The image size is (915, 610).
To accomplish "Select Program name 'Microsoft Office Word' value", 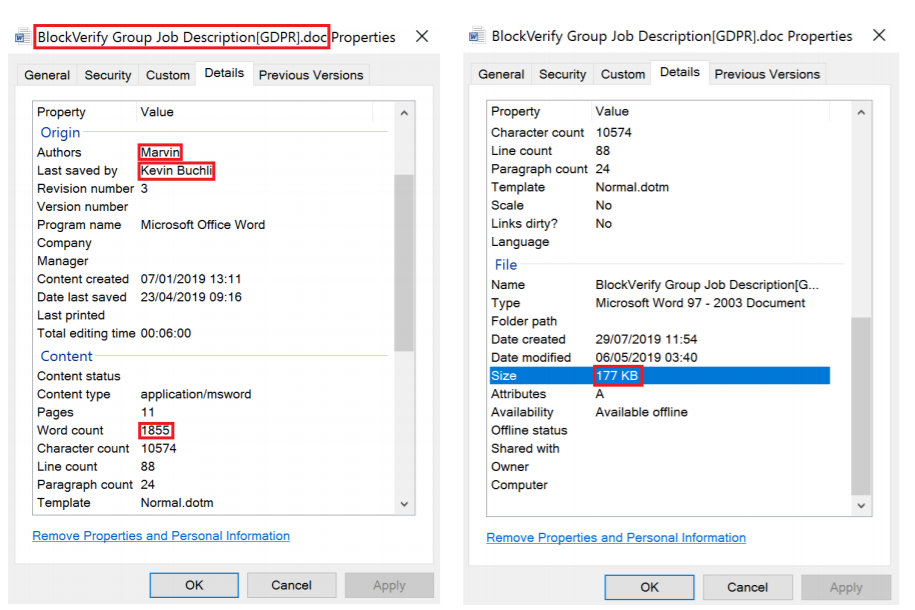I will [203, 225].
